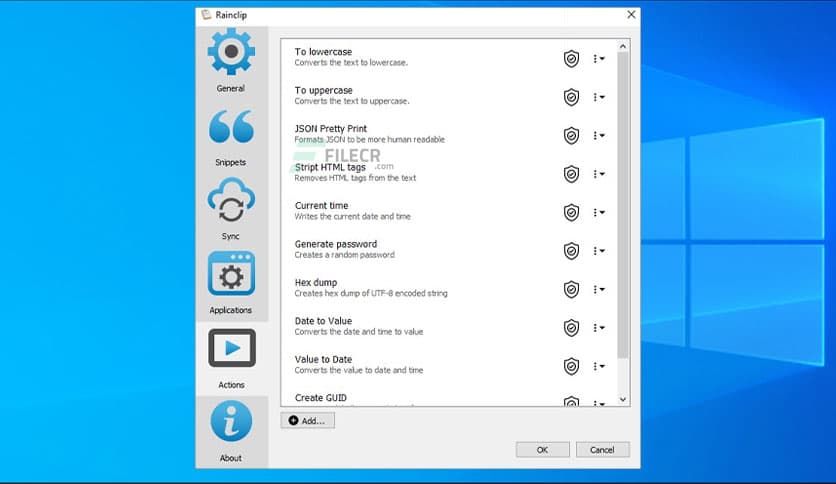Open the Snippets quotation mark icon
The width and height of the screenshot is (836, 484).
[231, 126]
